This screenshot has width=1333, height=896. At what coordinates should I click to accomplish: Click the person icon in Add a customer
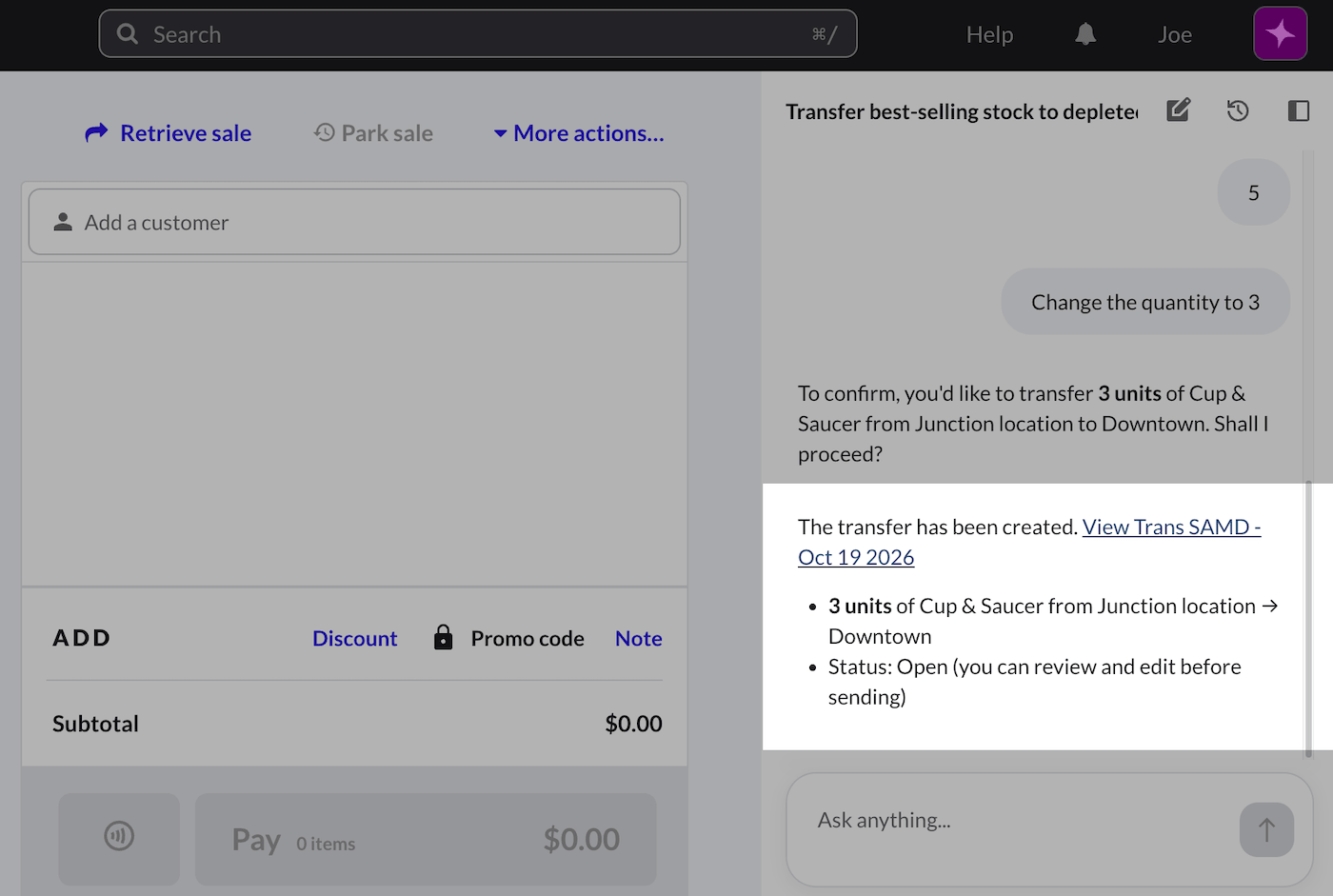(63, 222)
